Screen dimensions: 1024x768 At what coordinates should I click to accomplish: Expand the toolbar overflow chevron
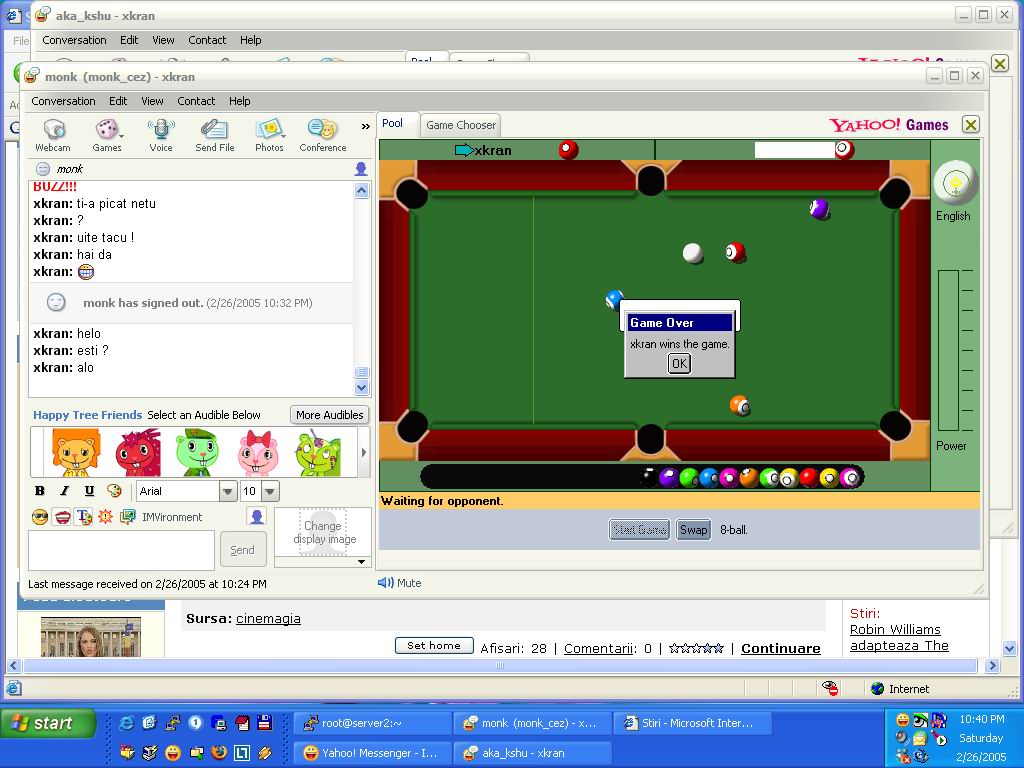pyautogui.click(x=366, y=127)
